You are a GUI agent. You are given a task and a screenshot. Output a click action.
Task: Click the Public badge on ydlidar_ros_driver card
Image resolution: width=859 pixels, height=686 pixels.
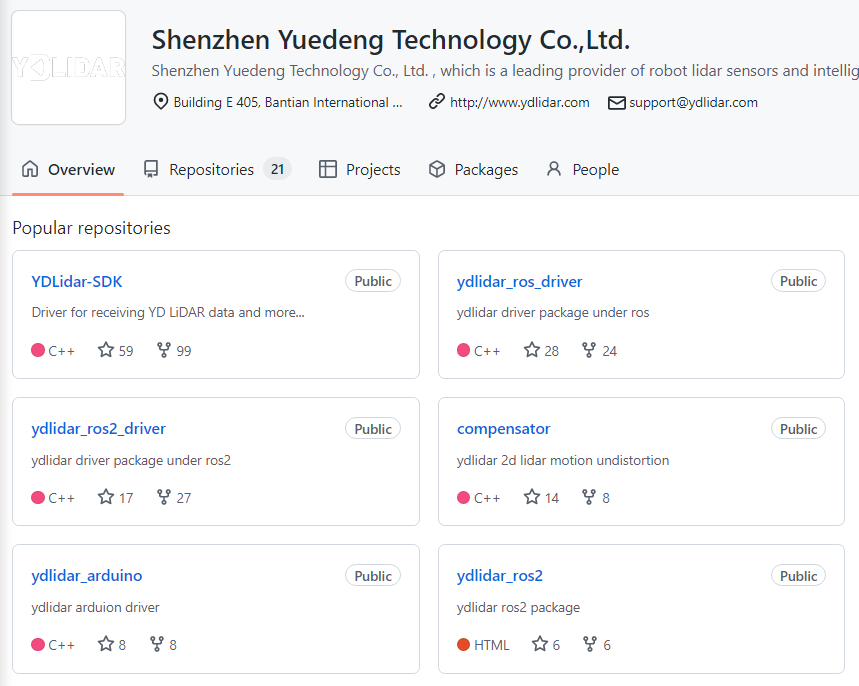(798, 281)
